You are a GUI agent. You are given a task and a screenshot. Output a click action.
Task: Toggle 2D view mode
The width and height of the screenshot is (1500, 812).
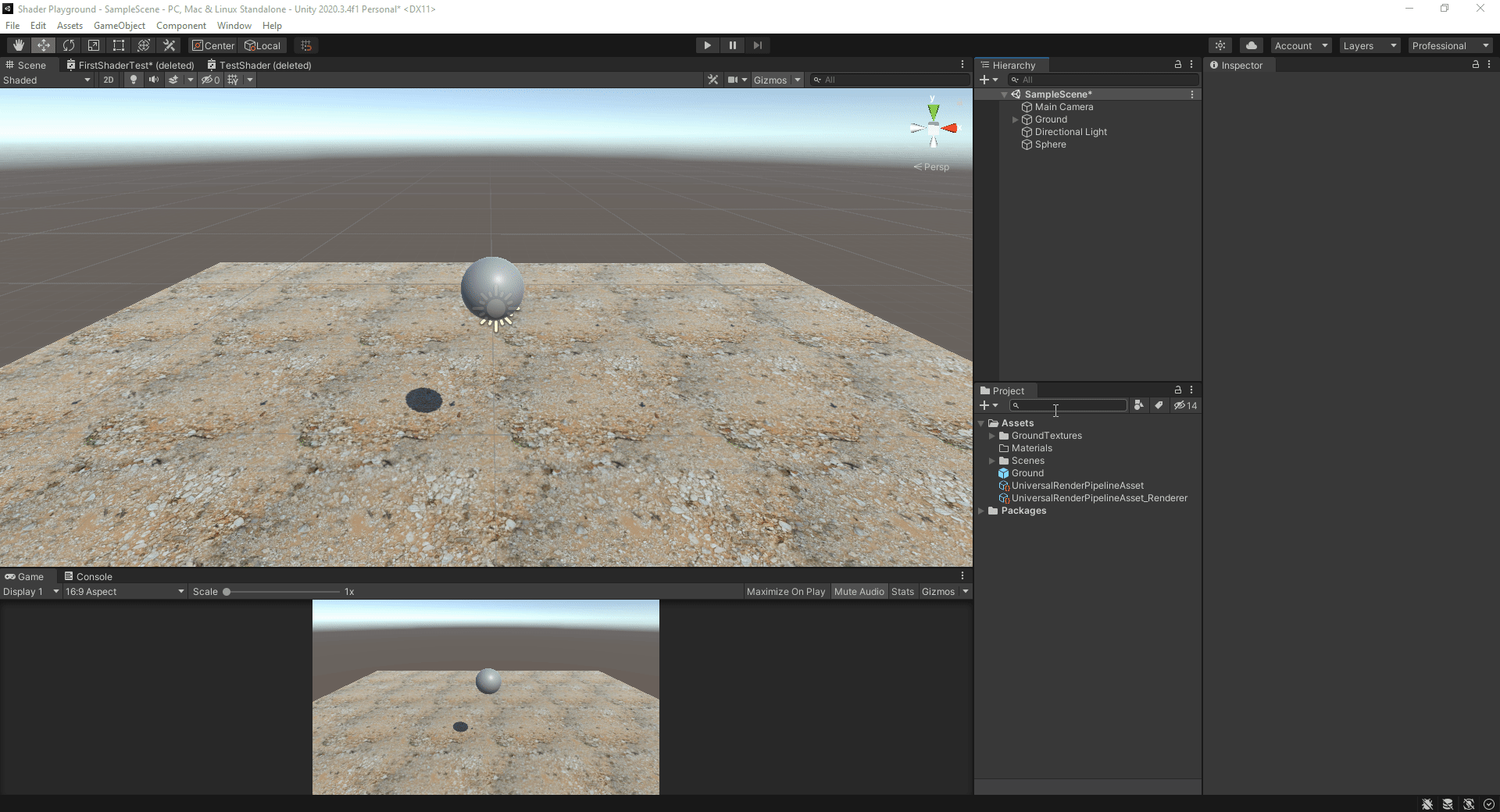point(109,80)
